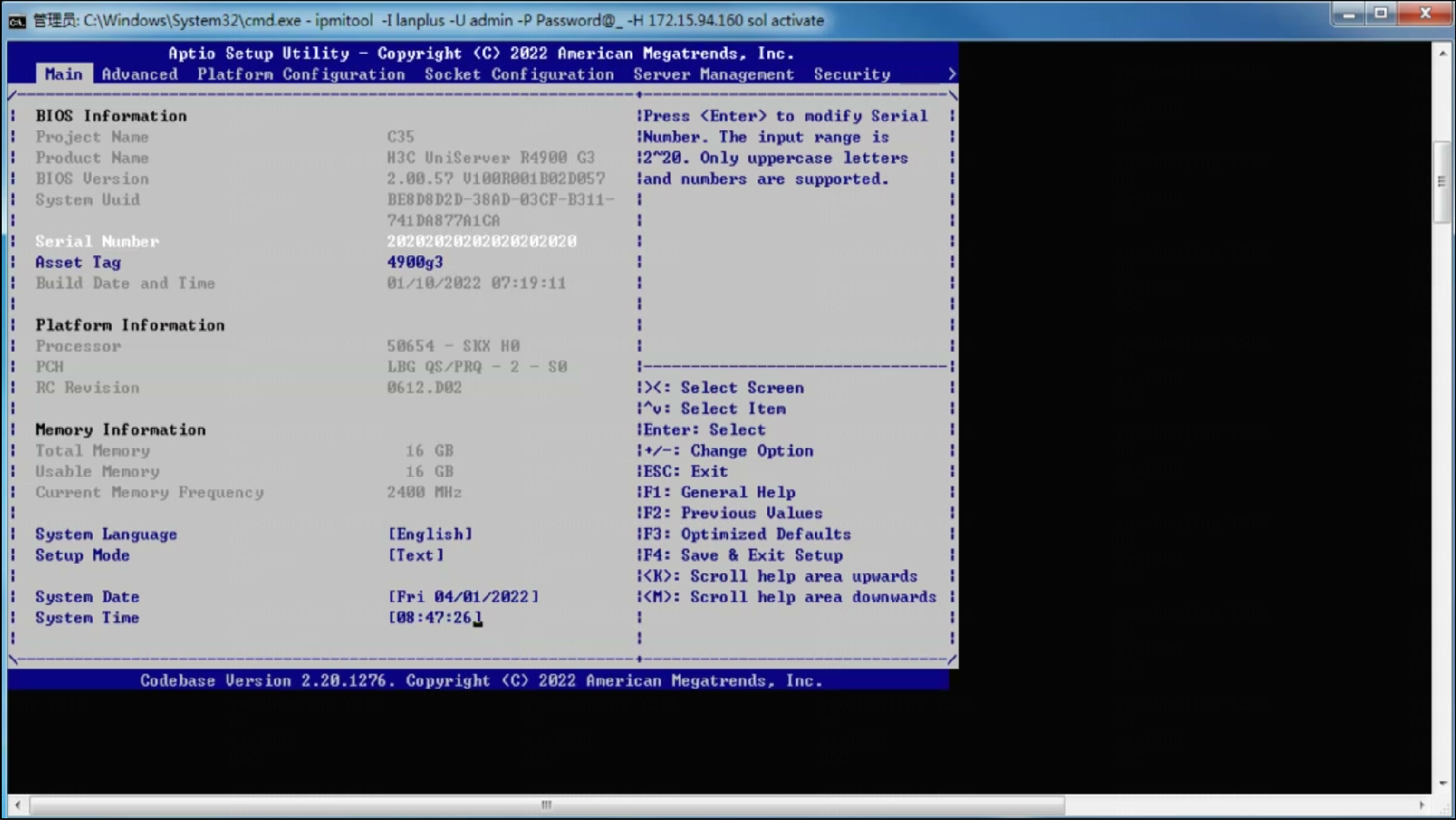Click the Usable Memory 16 GB value

click(x=429, y=472)
